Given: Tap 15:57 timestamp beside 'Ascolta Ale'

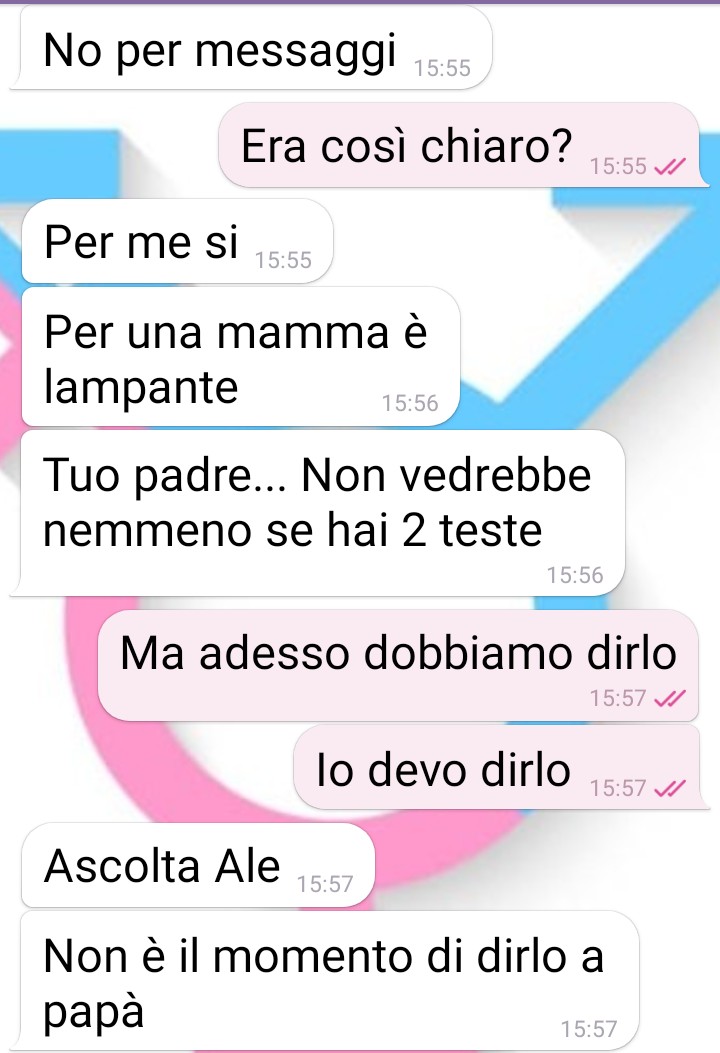Looking at the screenshot, I should pos(325,884).
